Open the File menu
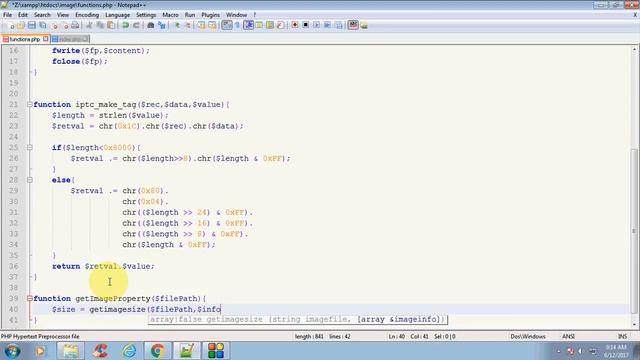Screen dimensions: 640x360 click(x=7, y=15)
